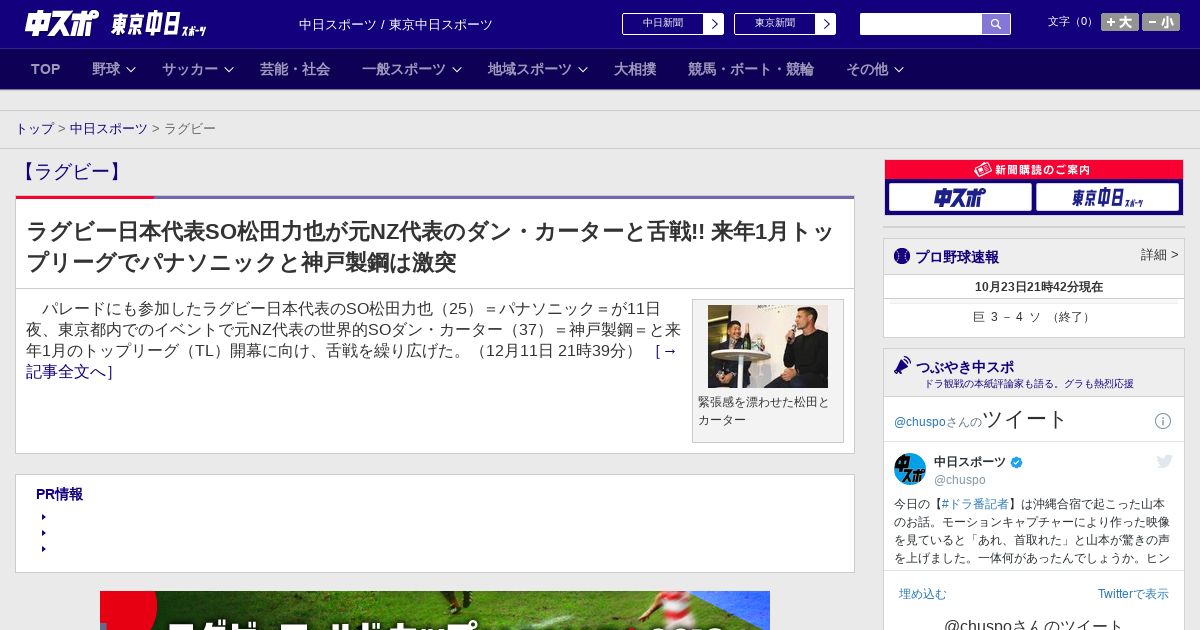The image size is (1200, 630).
Task: Open プロ野球速報 詳細 link
Action: (1159, 255)
